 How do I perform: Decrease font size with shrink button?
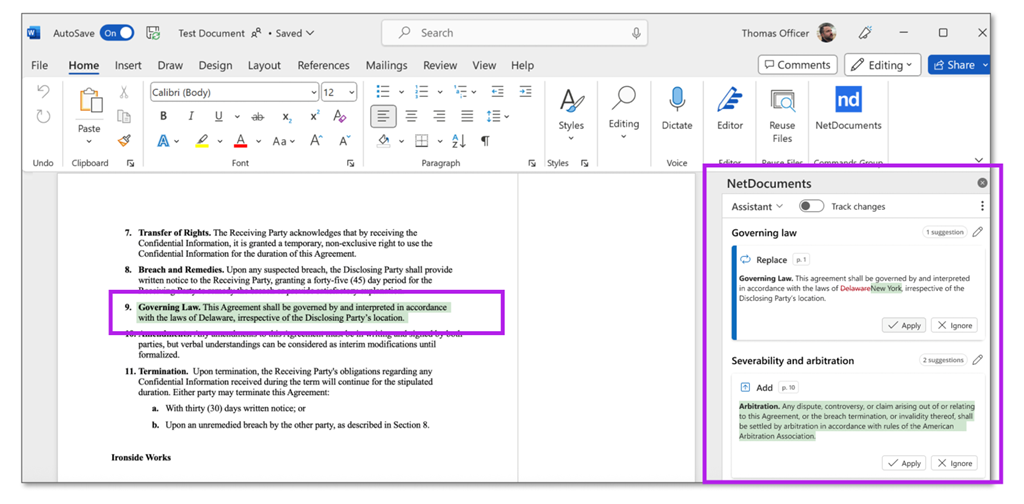click(344, 140)
